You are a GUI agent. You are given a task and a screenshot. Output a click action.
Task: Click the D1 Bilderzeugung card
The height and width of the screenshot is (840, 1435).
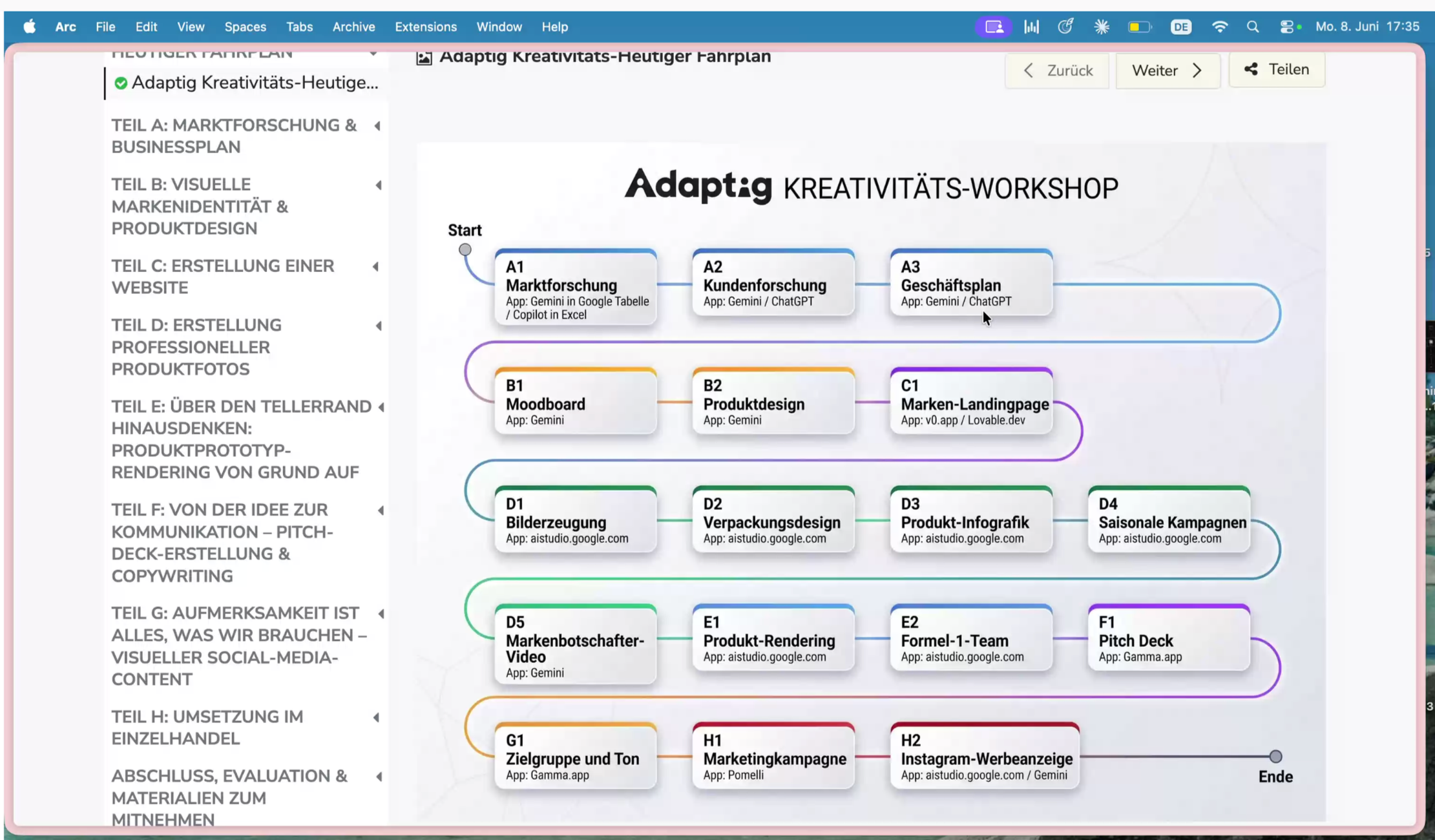[x=576, y=520]
